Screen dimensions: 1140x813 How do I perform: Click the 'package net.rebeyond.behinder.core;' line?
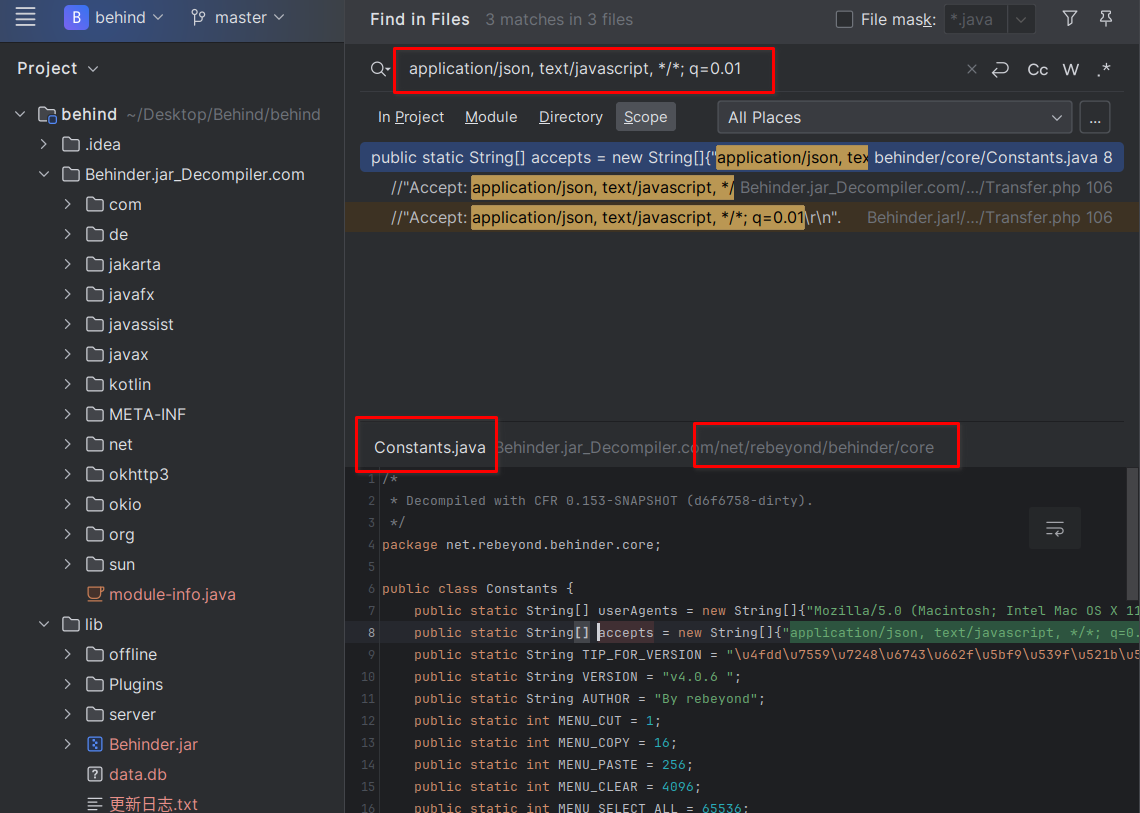tap(521, 545)
